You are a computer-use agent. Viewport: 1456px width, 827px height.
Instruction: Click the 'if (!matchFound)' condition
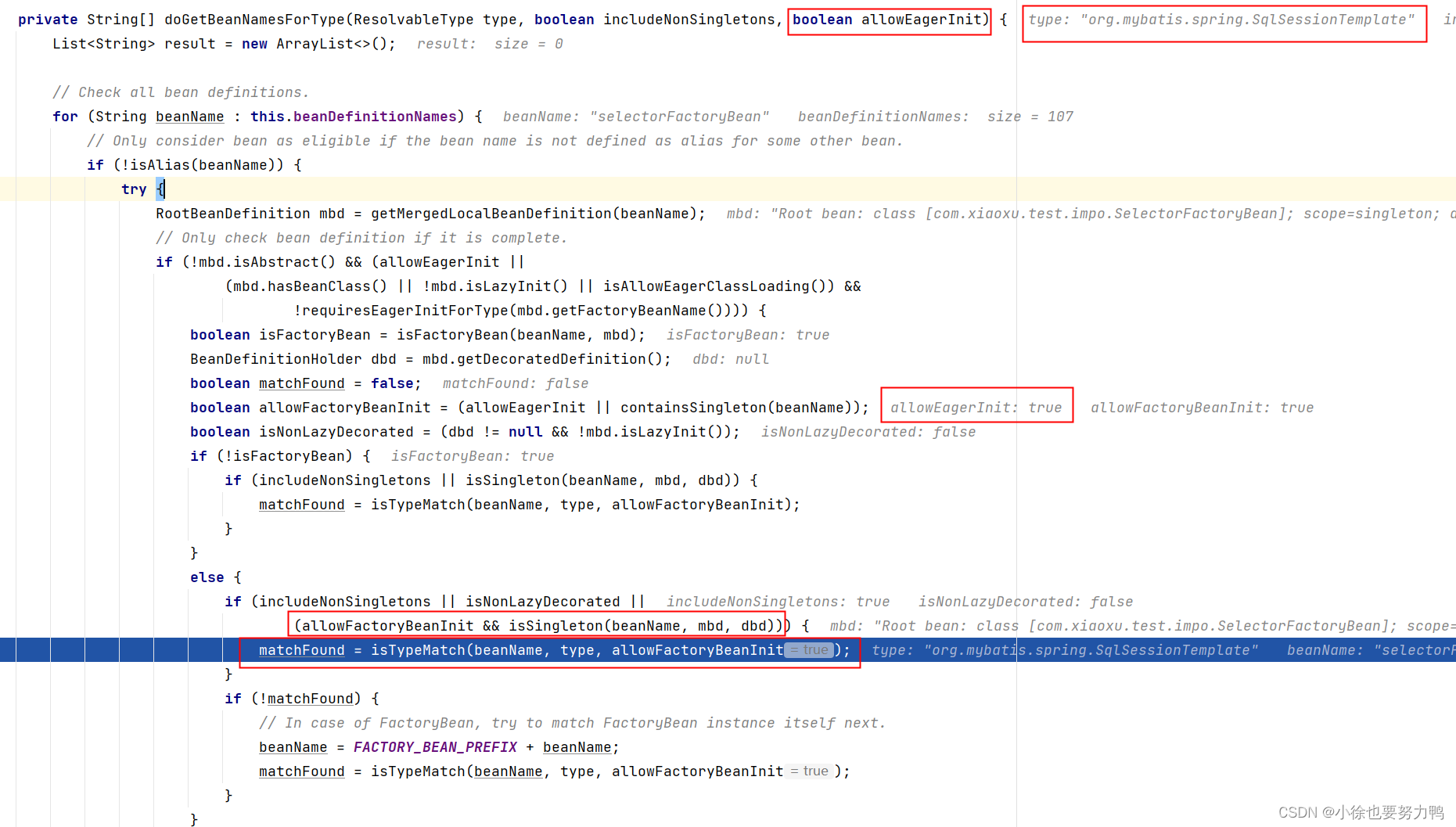click(293, 699)
